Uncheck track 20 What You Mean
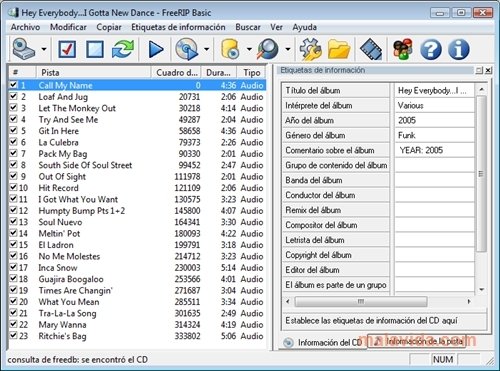The height and width of the screenshot is (371, 500). pos(13,301)
